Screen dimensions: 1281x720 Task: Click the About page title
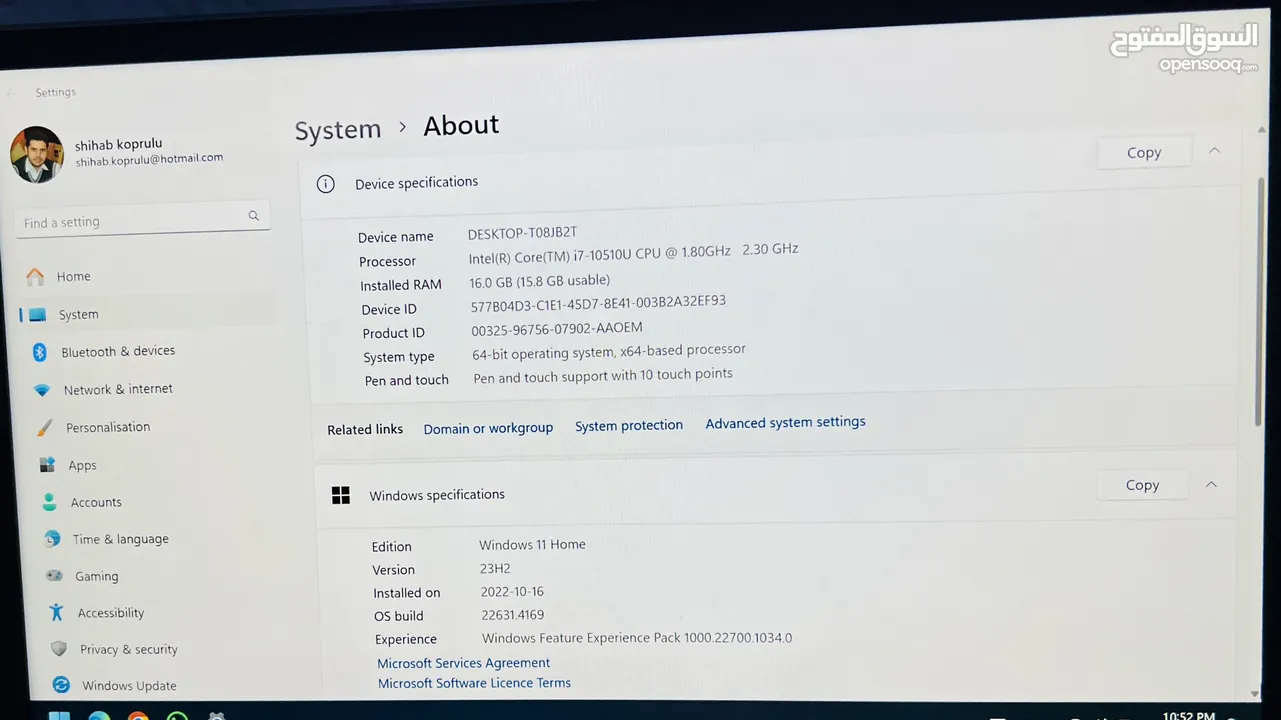(x=461, y=126)
